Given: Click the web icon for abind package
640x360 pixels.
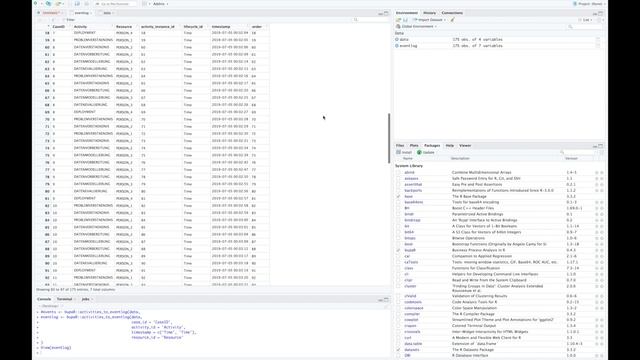Looking at the screenshot, I should [x=596, y=173].
